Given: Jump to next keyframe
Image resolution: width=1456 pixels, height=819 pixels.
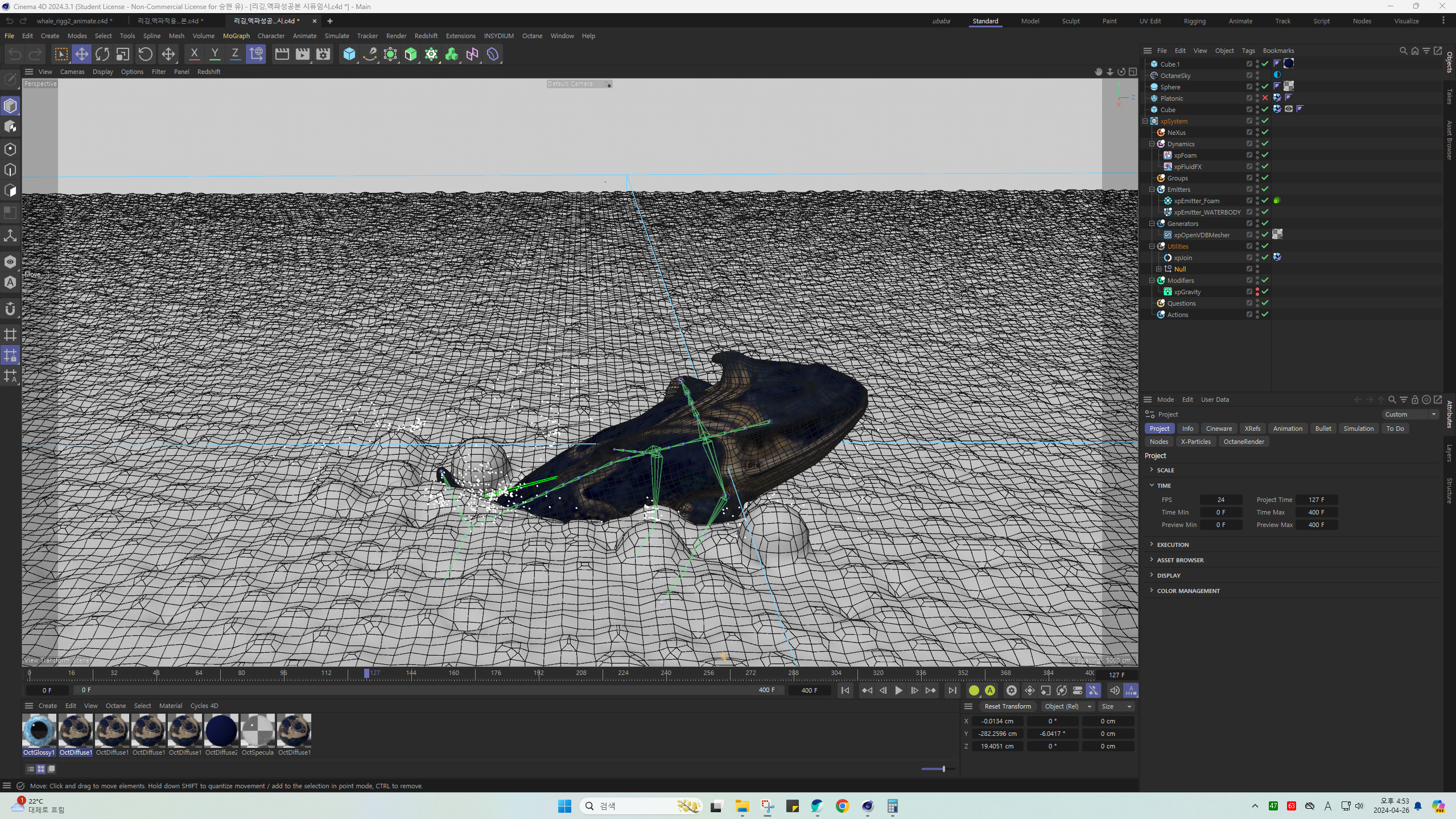Looking at the screenshot, I should pyautogui.click(x=930, y=690).
